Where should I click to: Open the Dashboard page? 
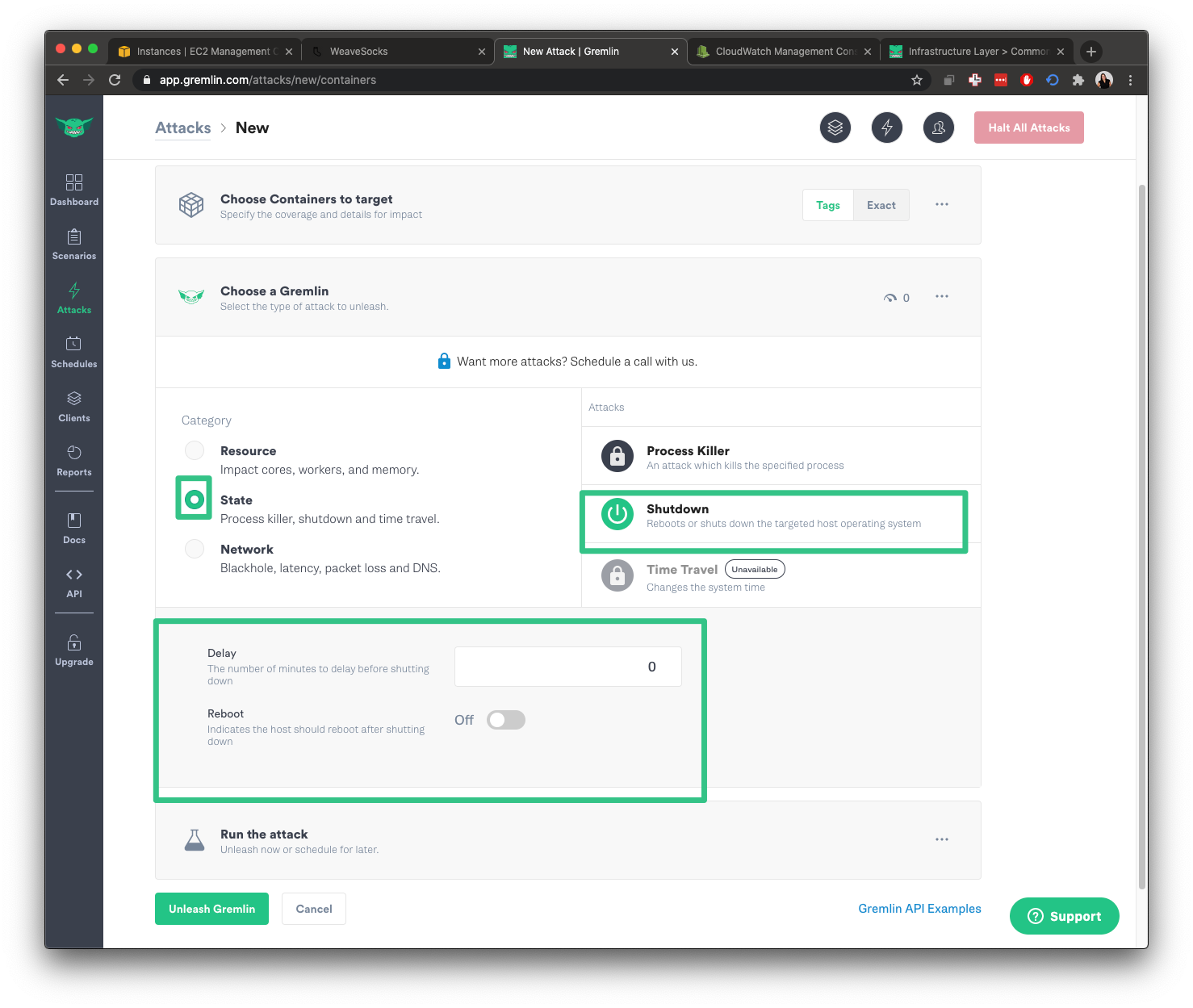click(74, 190)
